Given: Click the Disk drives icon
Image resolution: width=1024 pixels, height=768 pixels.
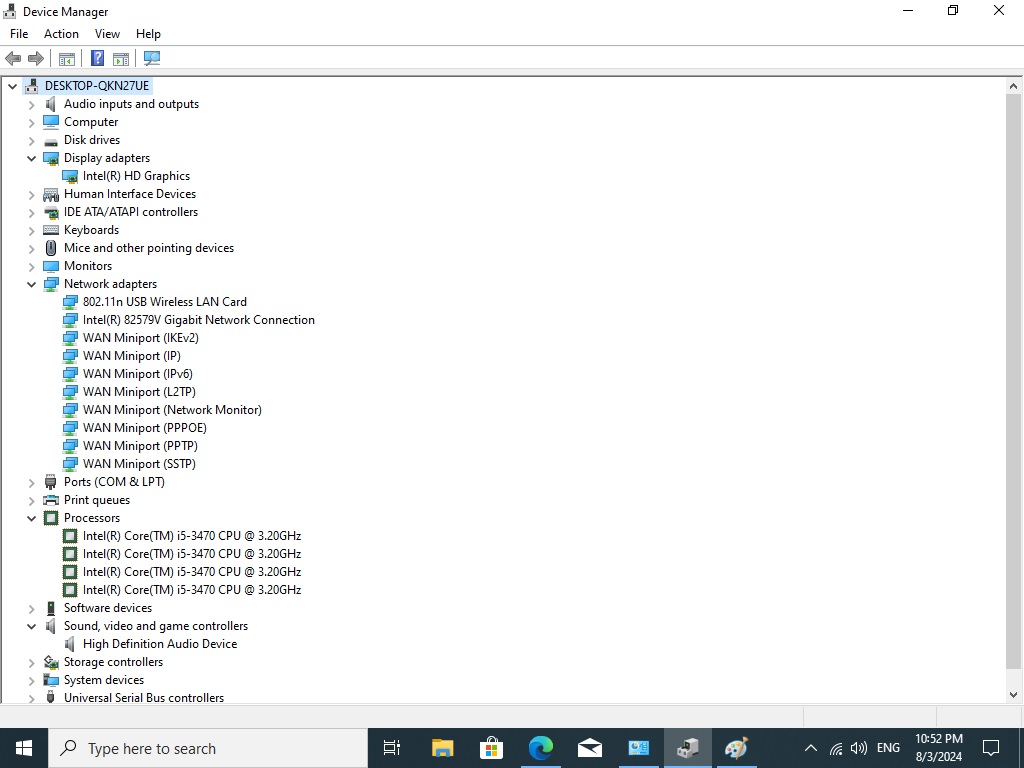Looking at the screenshot, I should click(51, 140).
